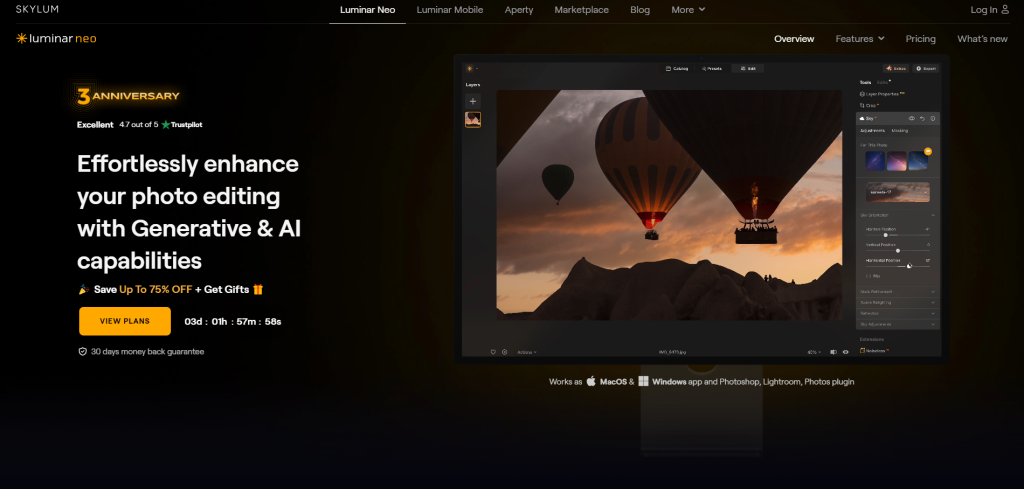
Task: Choose the third sky thumbnail with orange badge
Action: pyautogui.click(x=918, y=161)
